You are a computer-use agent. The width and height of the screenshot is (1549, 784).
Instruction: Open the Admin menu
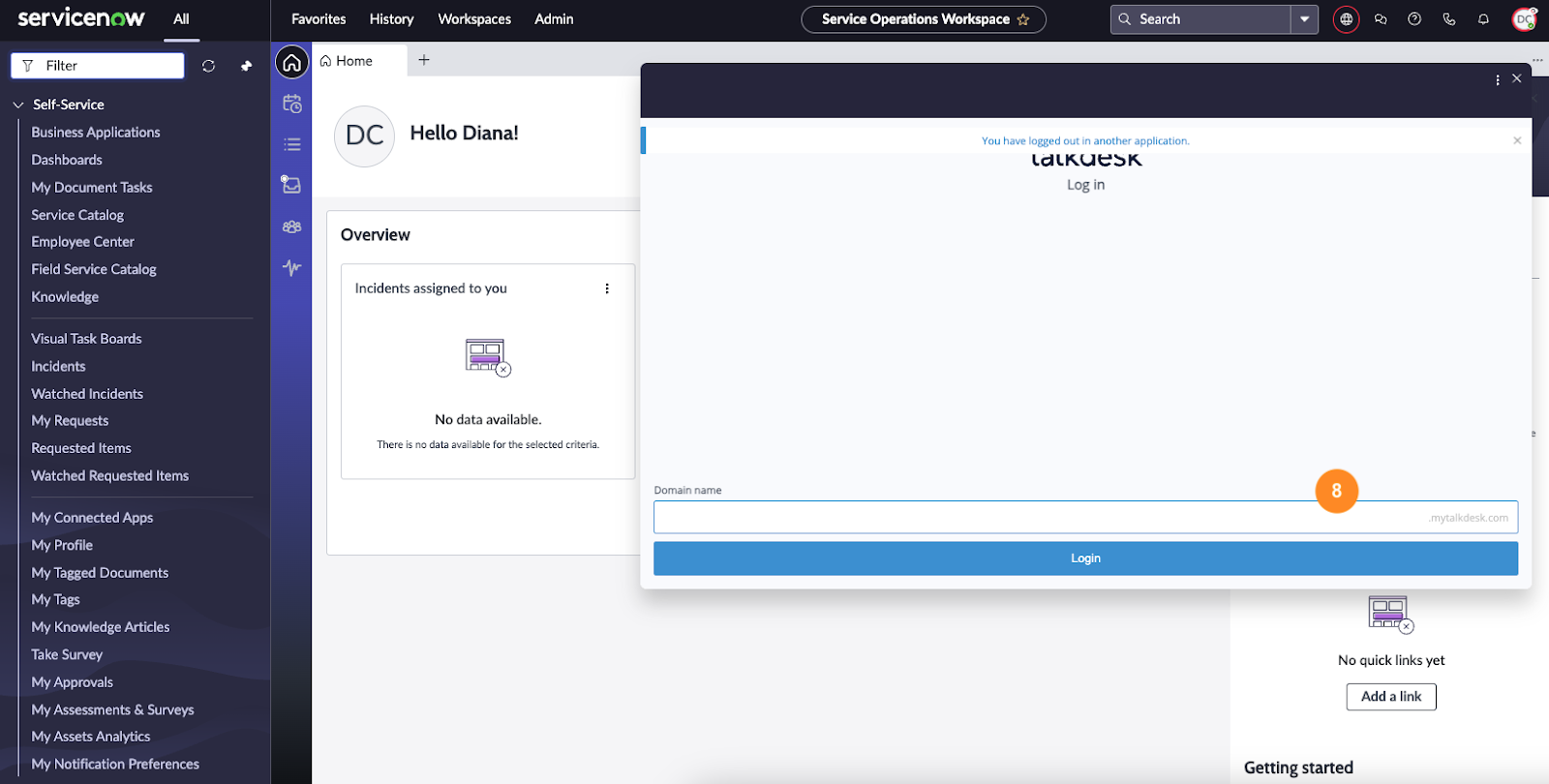point(554,19)
